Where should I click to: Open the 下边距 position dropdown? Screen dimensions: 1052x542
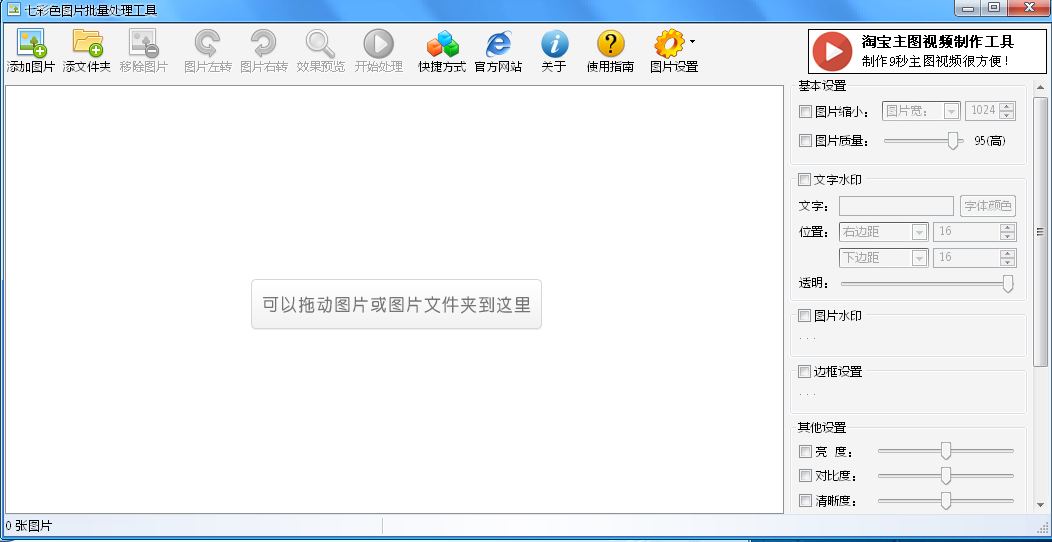884,258
